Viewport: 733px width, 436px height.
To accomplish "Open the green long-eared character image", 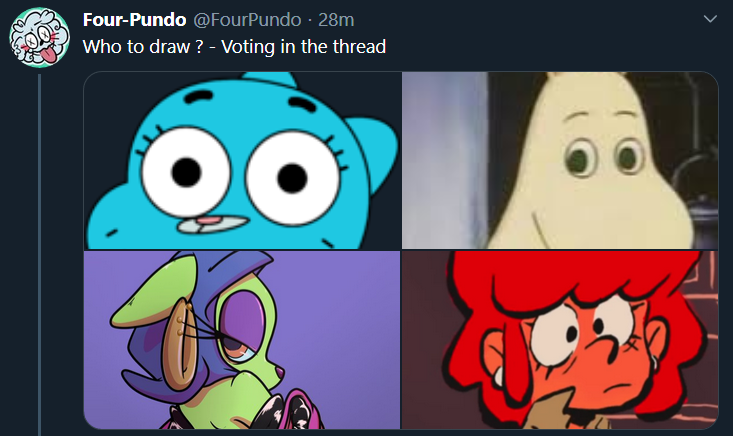I will coord(242,340).
